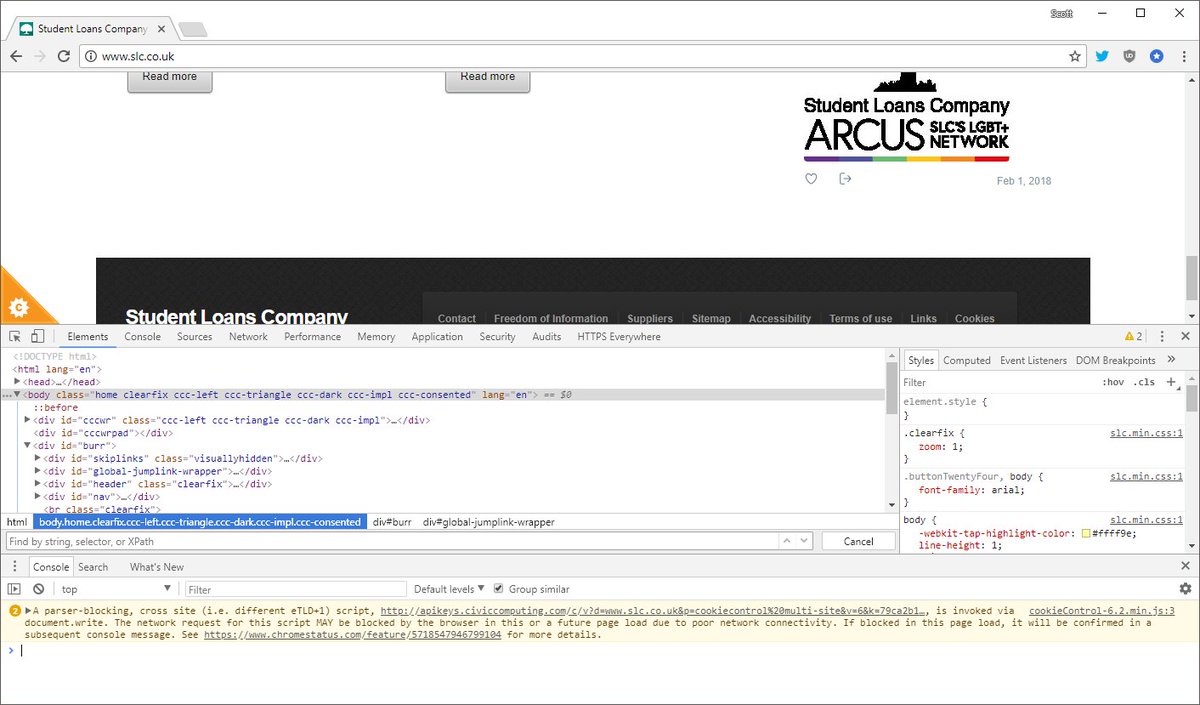Screen dimensions: 1200x705
Task: Click the browser forward arrow
Action: click(40, 57)
